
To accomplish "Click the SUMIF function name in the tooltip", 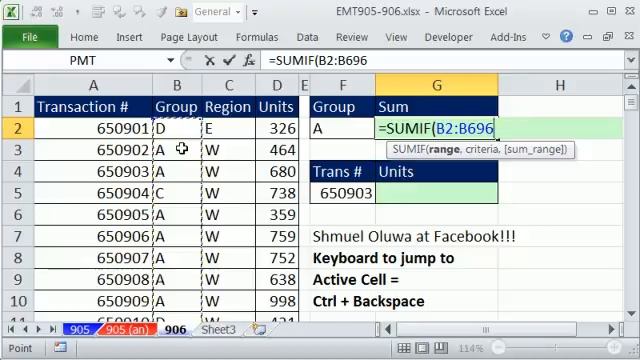I will pyautogui.click(x=409, y=149).
